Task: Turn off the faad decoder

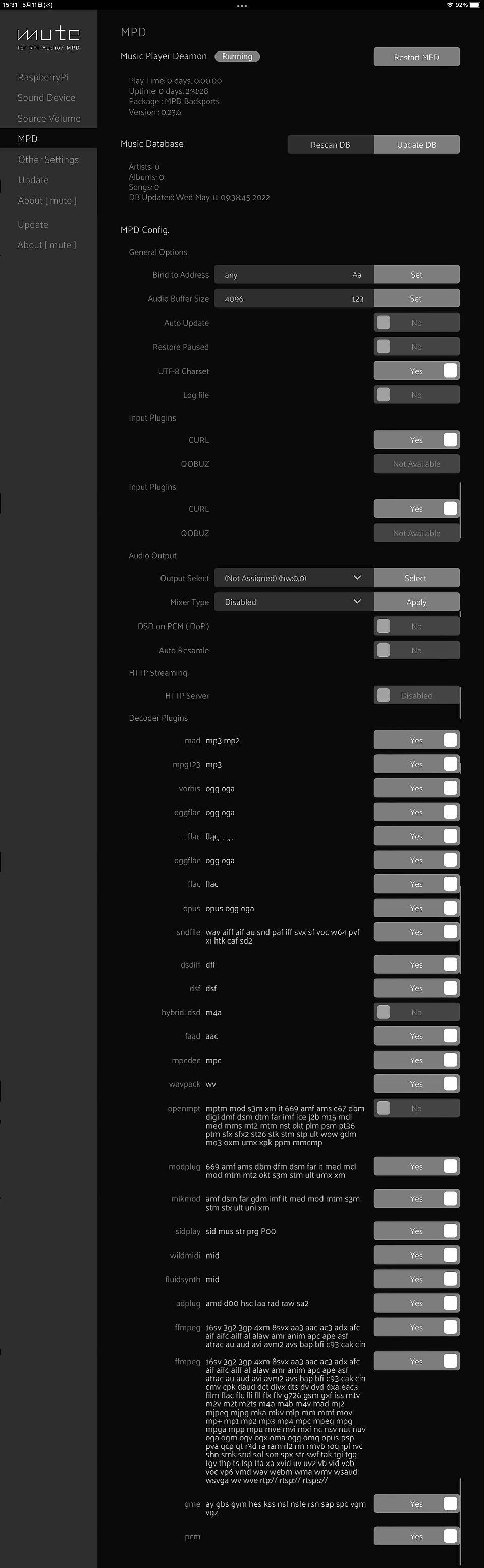Action: click(x=416, y=1036)
